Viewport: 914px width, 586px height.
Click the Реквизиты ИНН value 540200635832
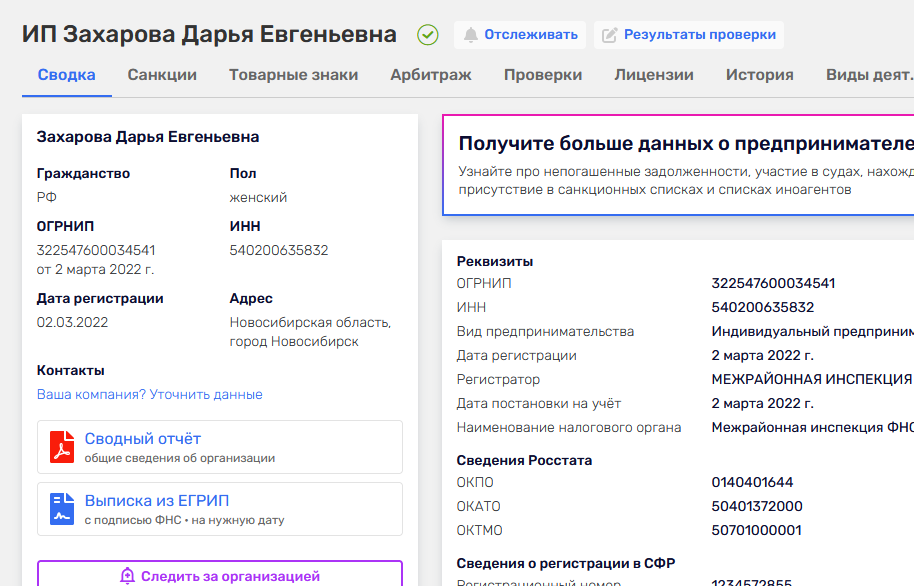pos(762,307)
